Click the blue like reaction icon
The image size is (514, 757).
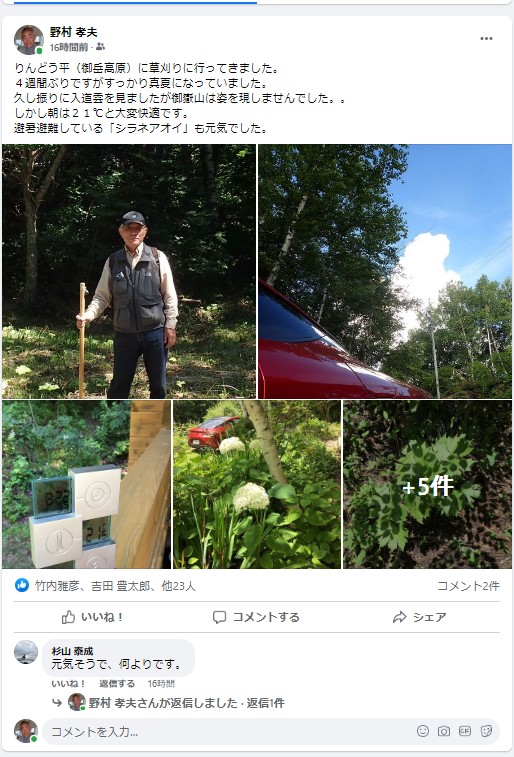(x=22, y=585)
